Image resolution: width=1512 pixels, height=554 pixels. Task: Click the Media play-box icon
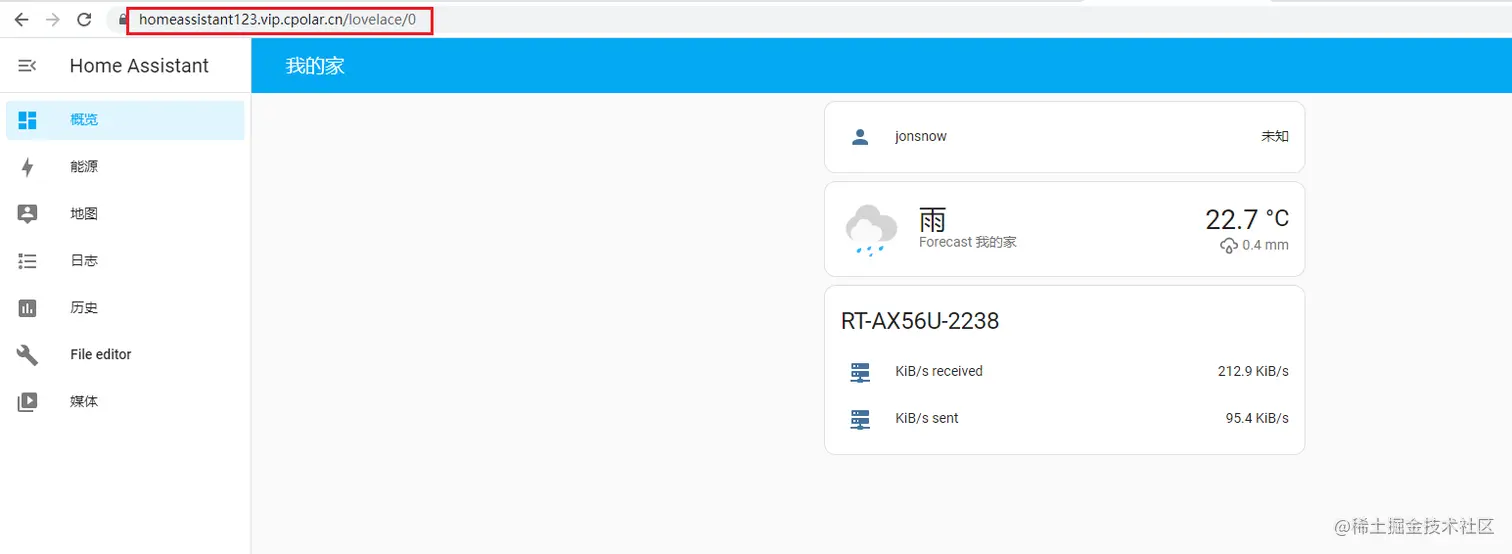click(x=27, y=402)
